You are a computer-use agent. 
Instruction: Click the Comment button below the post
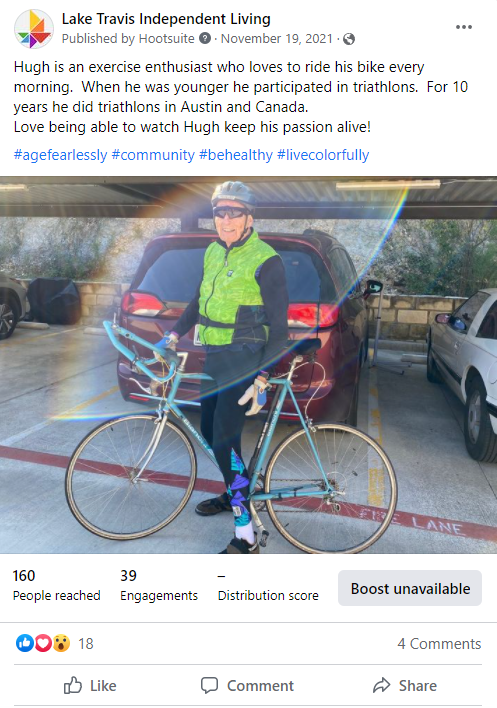click(247, 685)
